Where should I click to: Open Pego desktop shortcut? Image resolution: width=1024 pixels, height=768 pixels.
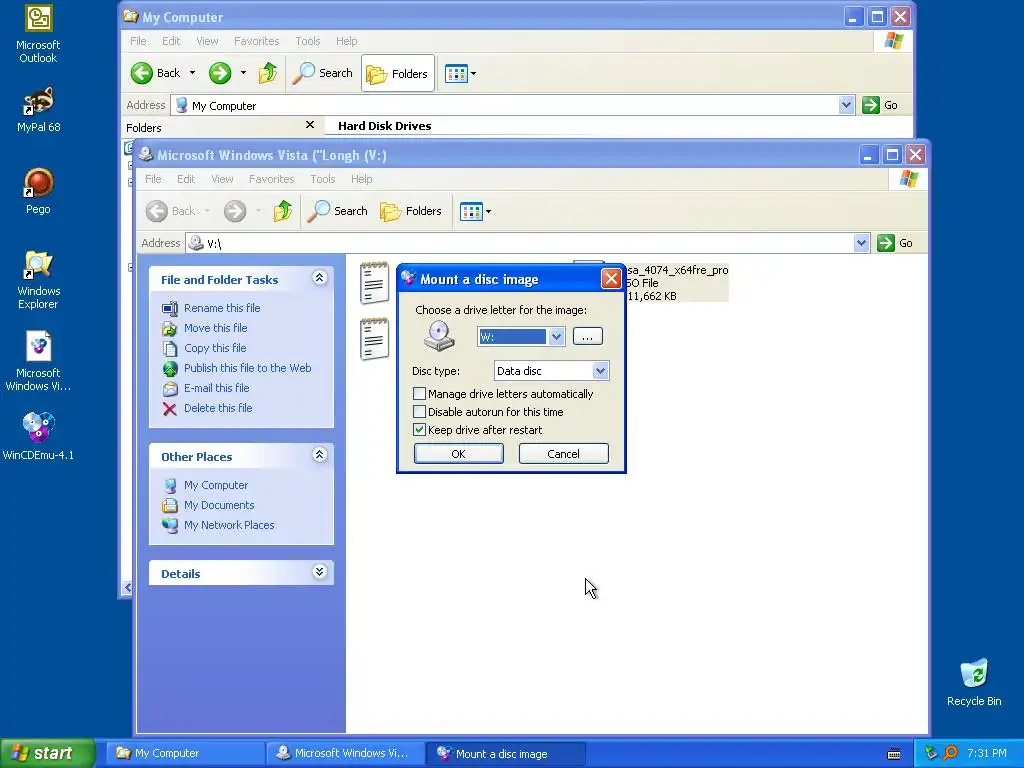point(38,191)
